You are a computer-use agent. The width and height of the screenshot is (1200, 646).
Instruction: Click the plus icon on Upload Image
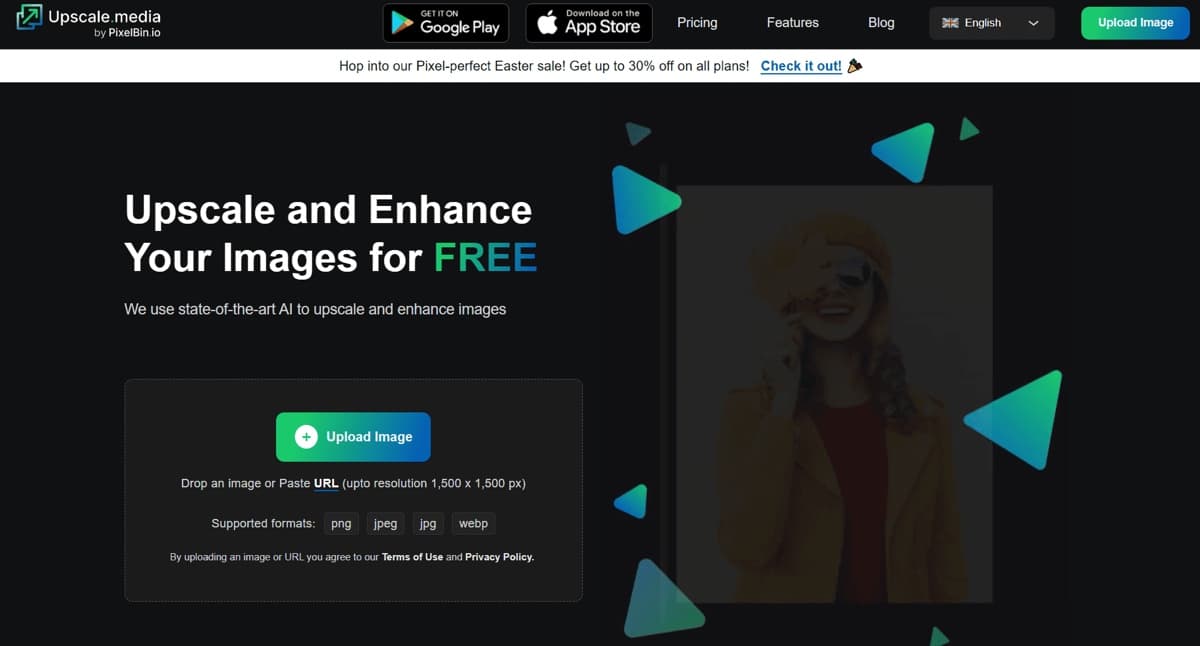coord(306,437)
